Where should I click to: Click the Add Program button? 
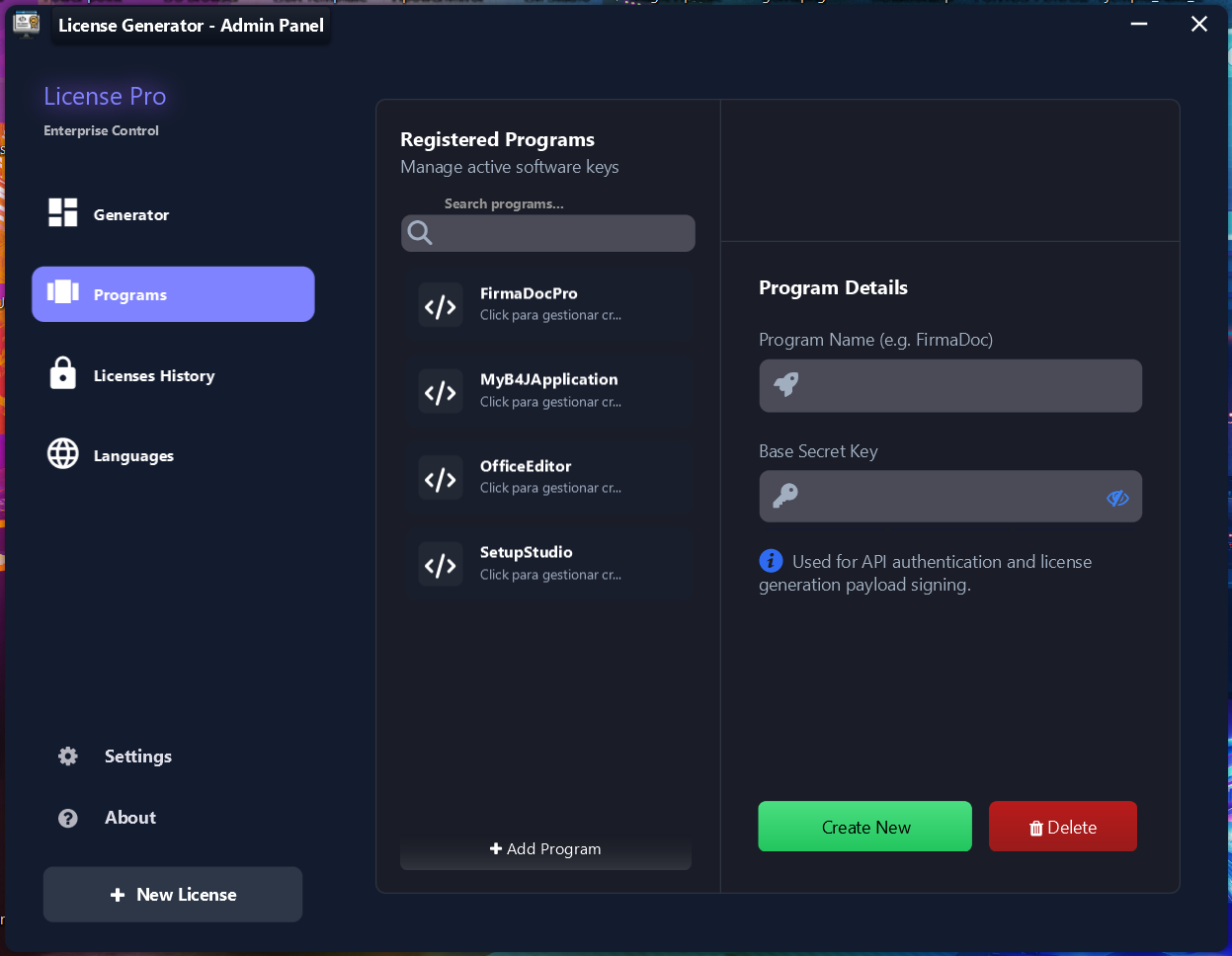click(545, 849)
